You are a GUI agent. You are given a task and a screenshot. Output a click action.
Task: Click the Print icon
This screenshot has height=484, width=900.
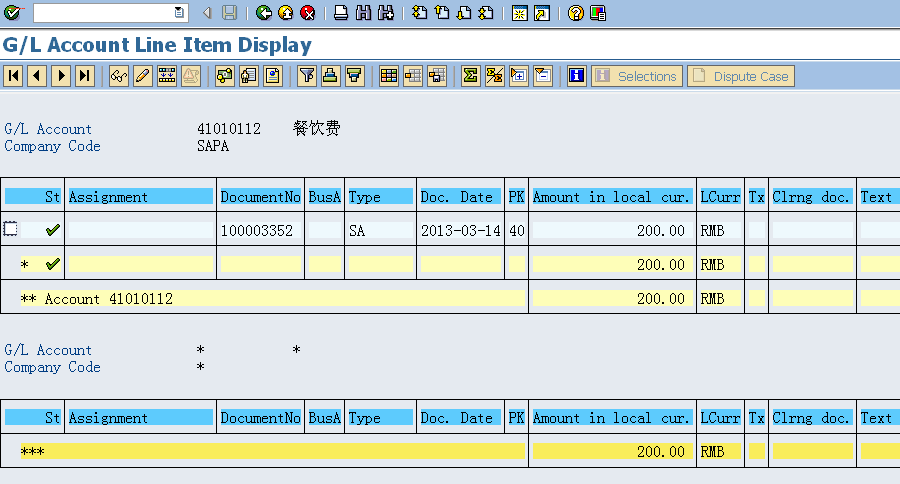[341, 13]
